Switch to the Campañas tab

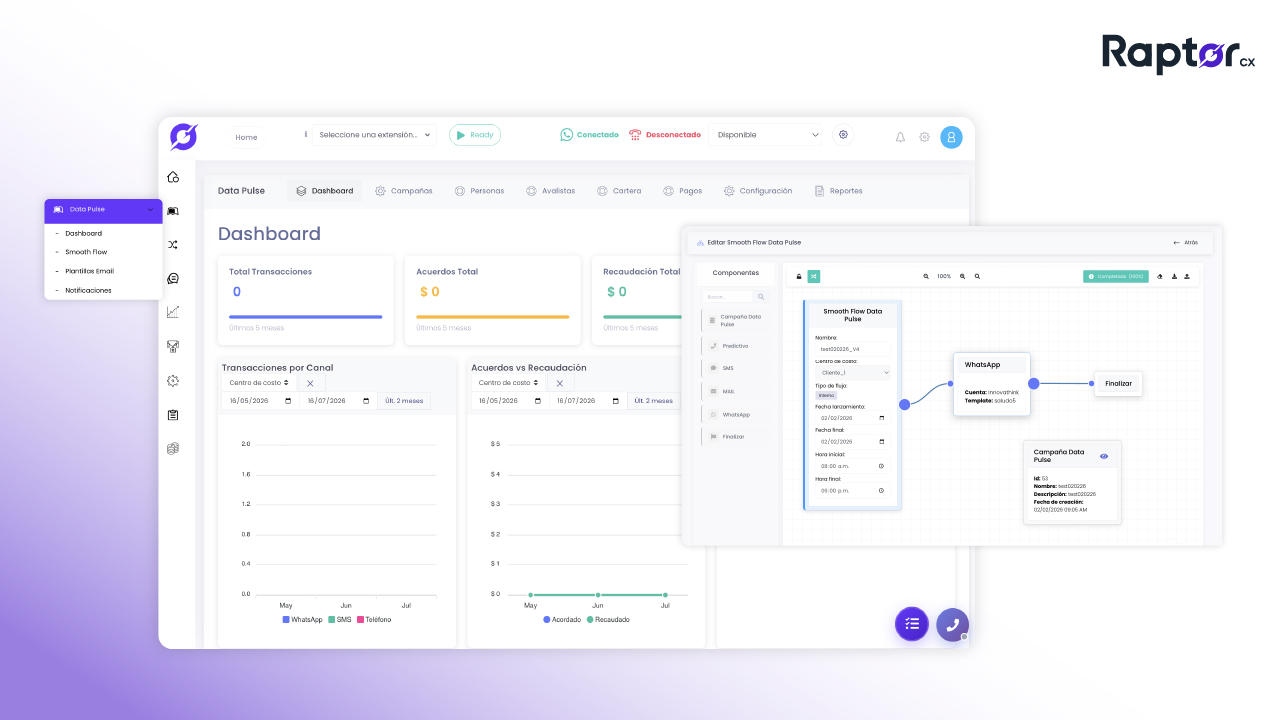click(404, 191)
